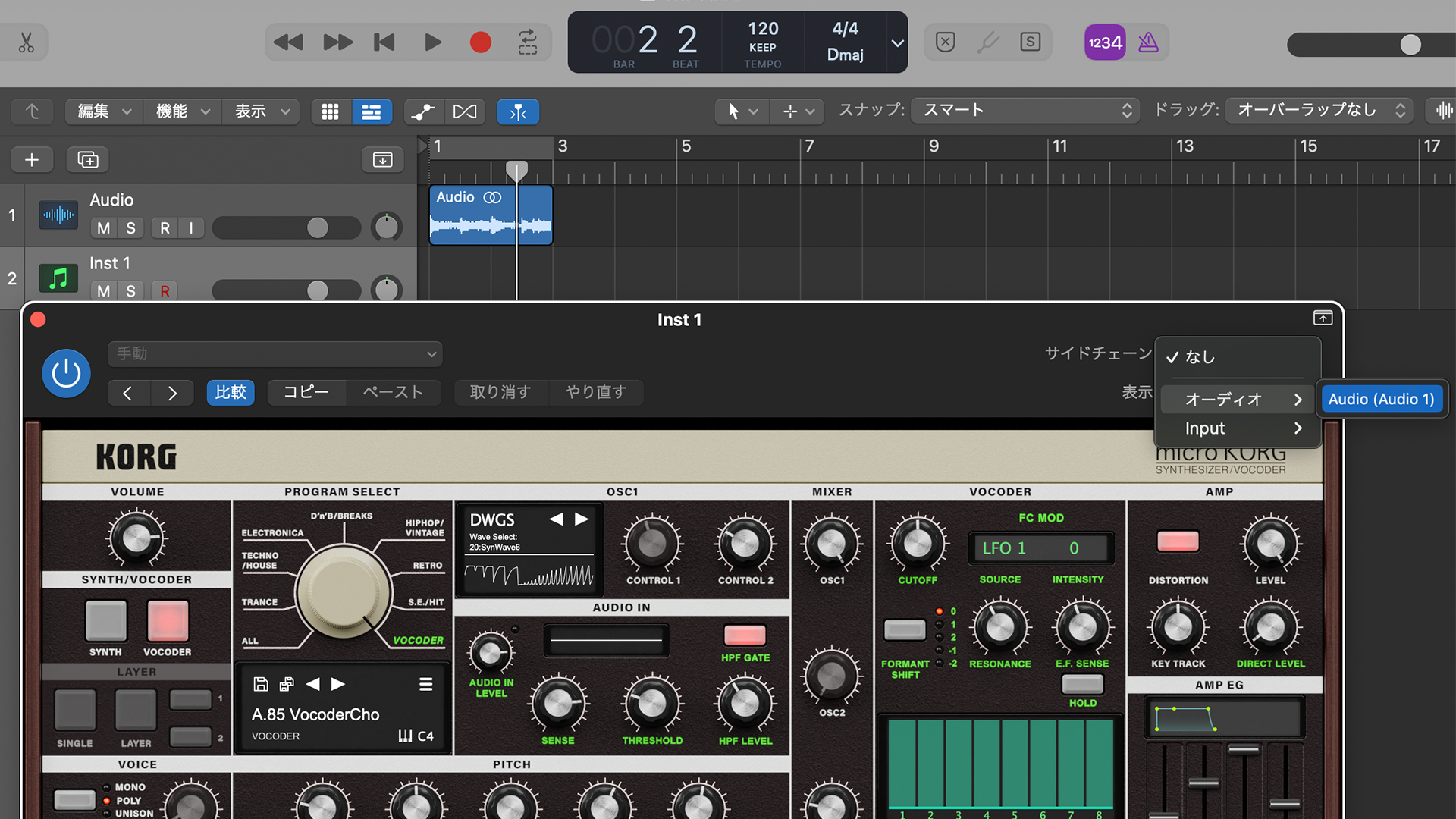Open the スナップ smart dropdown
Screen dimensions: 1456x819
[x=1025, y=111]
